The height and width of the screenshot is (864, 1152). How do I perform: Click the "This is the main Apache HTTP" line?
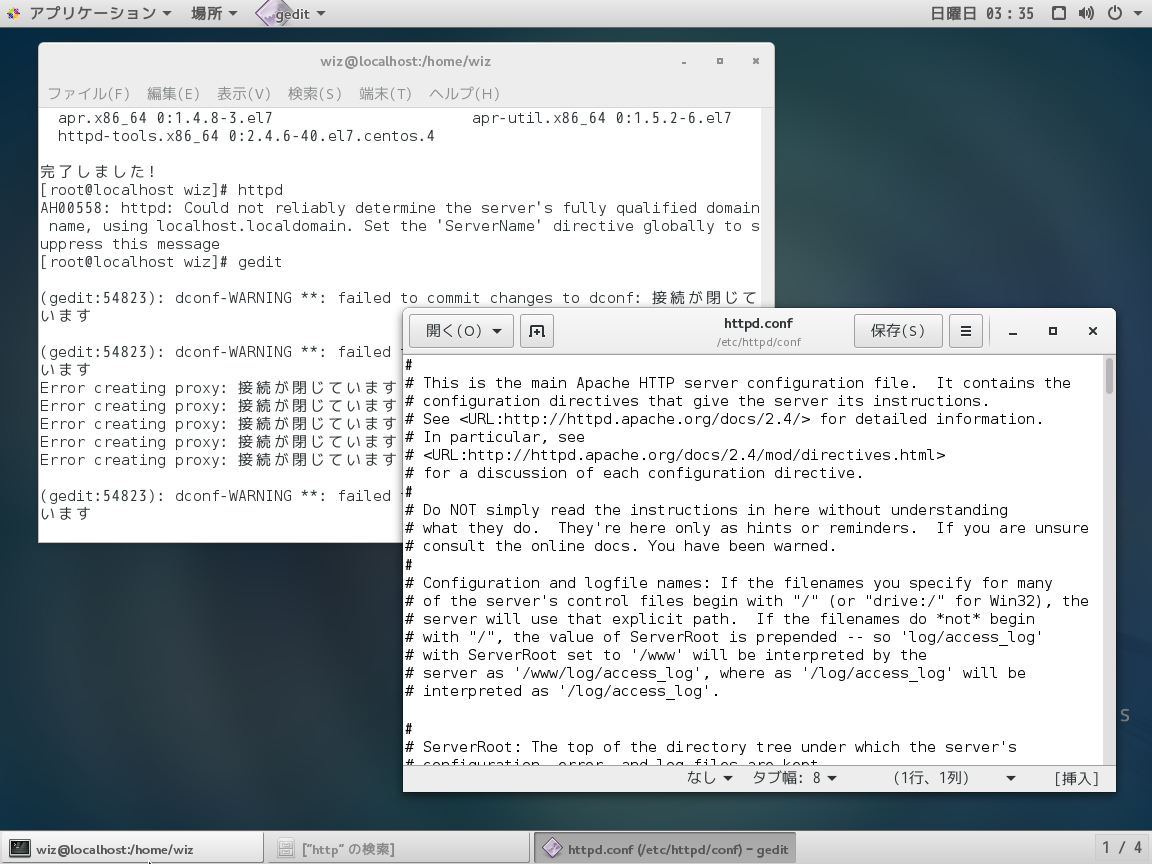tap(738, 384)
